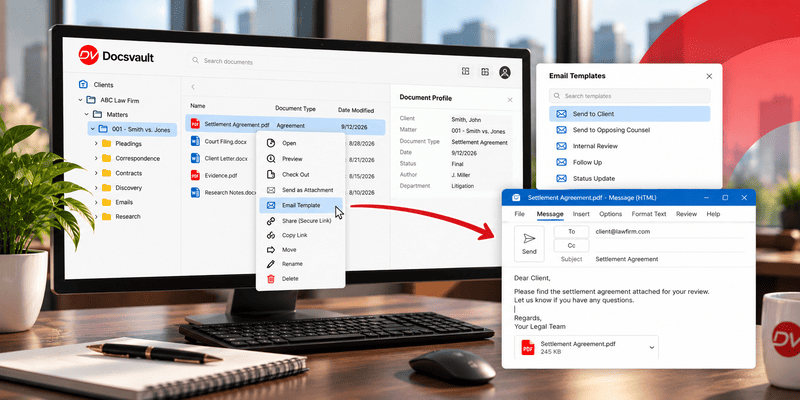This screenshot has width=800, height=400.
Task: Select Send to Client template
Action: (x=630, y=114)
